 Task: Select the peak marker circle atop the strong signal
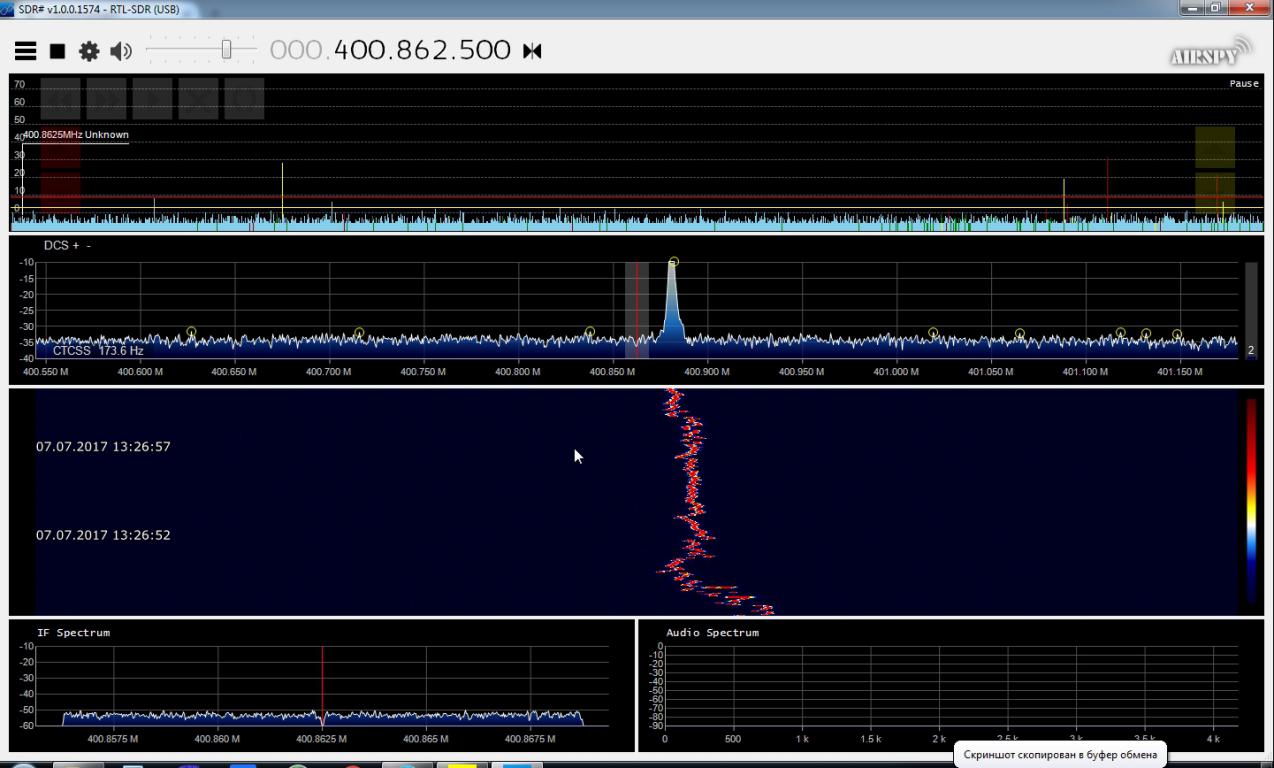pyautogui.click(x=674, y=262)
